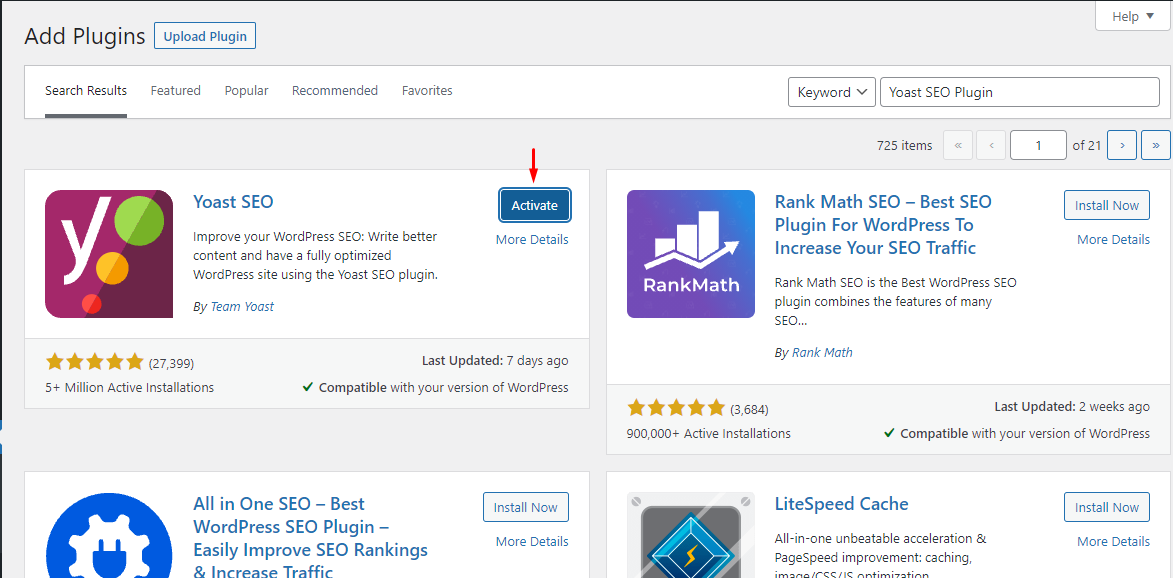The image size is (1173, 578).
Task: Click Last Updated 2 weeks ago text
Action: pos(1072,407)
